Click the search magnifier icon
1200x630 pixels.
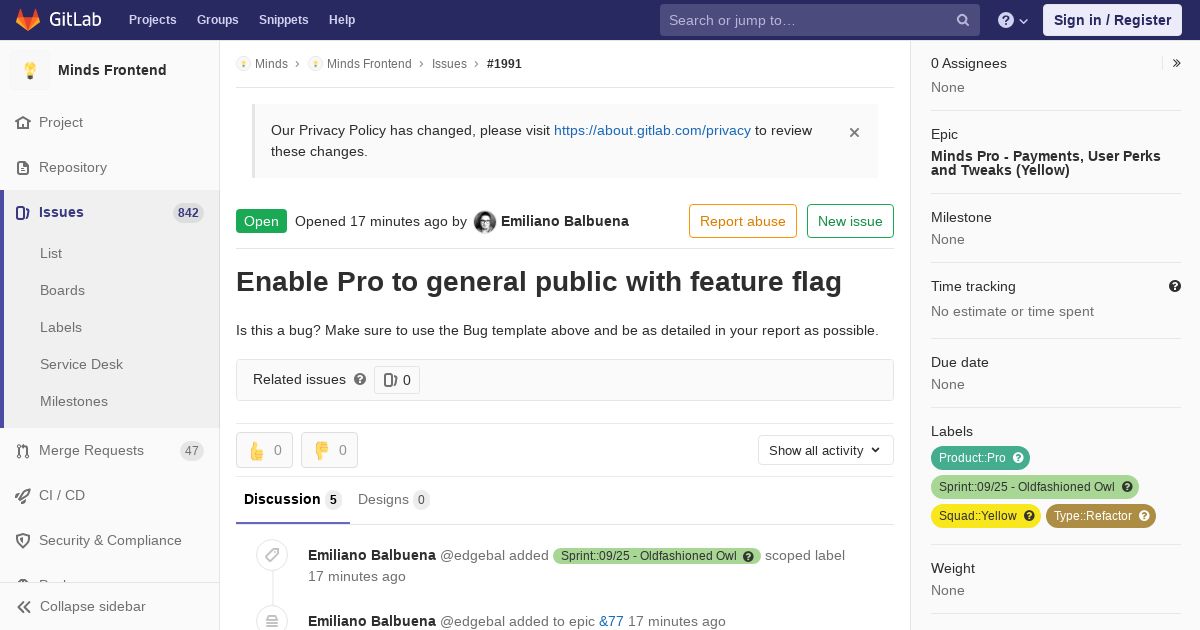tap(963, 20)
